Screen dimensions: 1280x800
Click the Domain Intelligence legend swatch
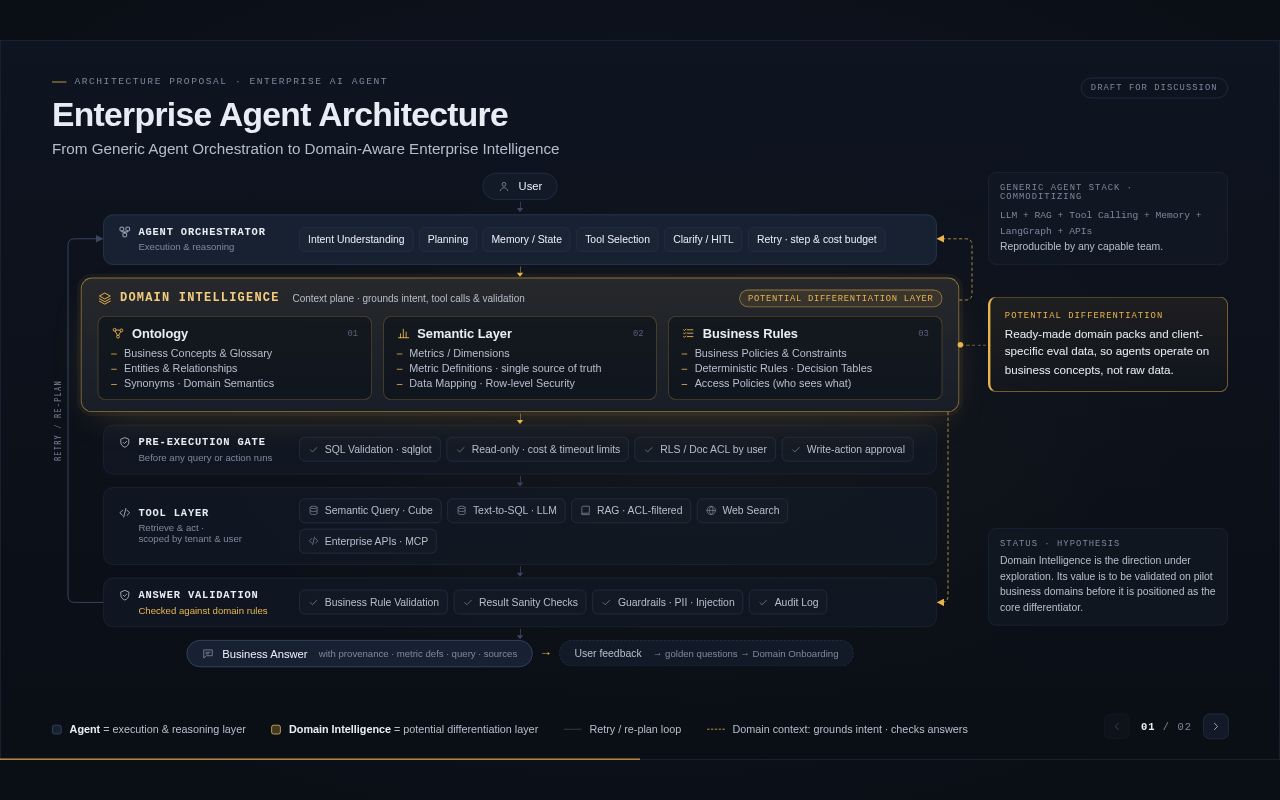coord(276,730)
